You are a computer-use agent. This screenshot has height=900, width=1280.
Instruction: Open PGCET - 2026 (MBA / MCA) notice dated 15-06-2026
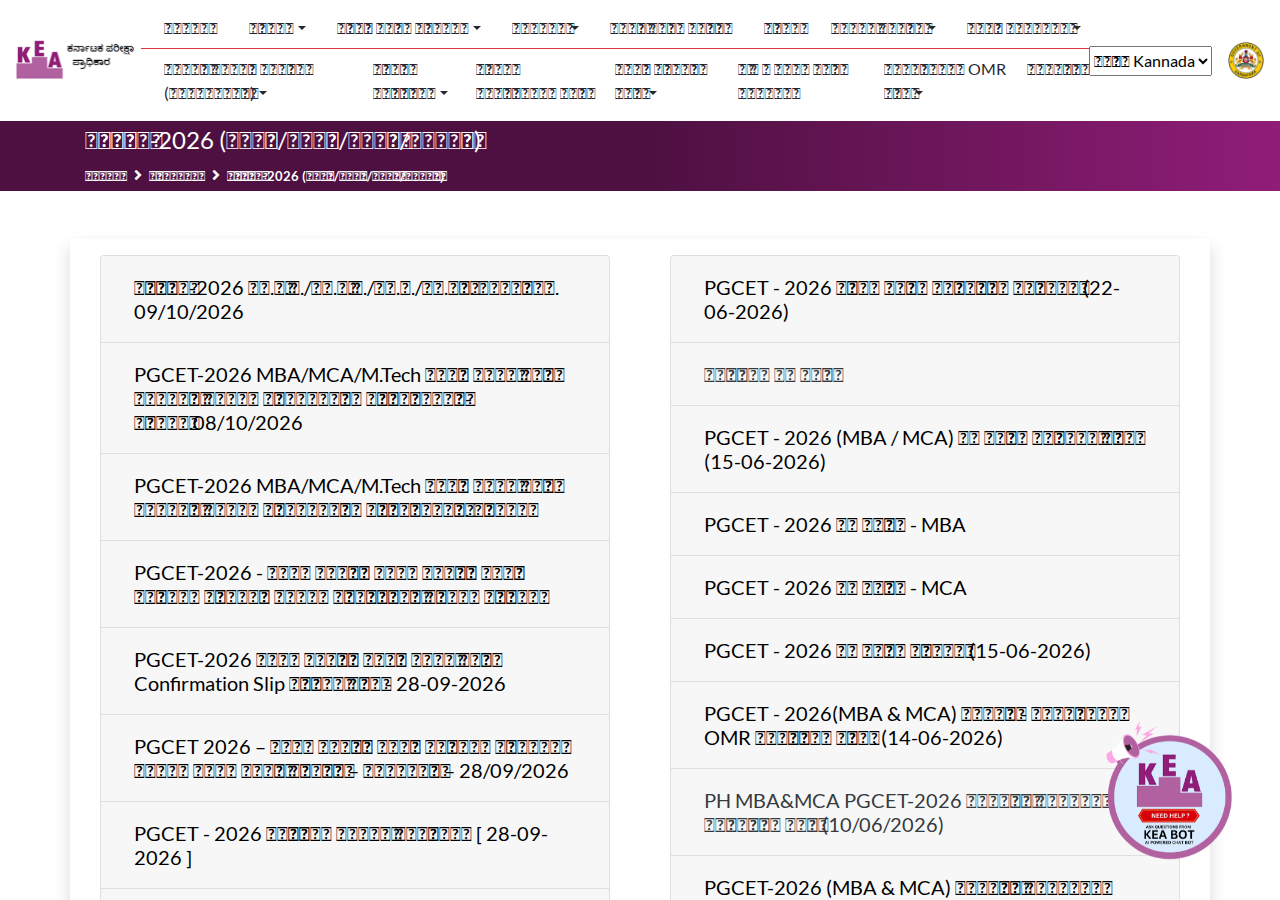pos(925,449)
